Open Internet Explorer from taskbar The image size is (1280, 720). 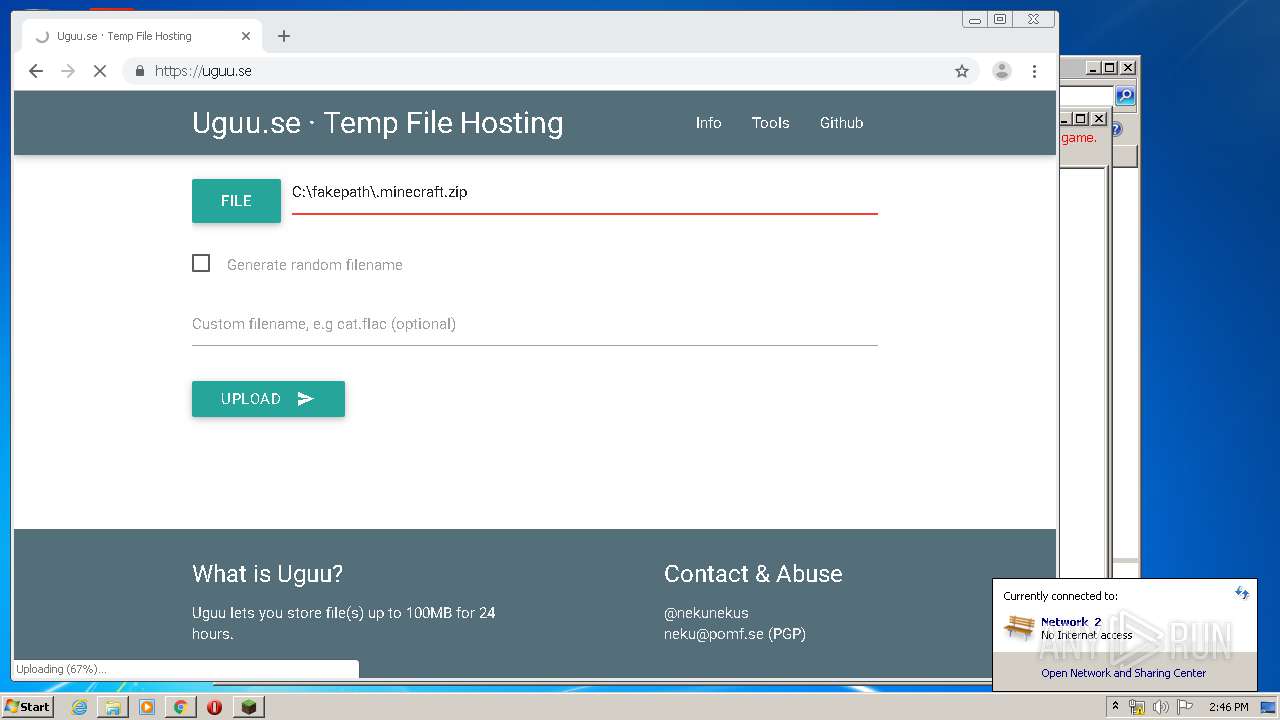[x=79, y=707]
